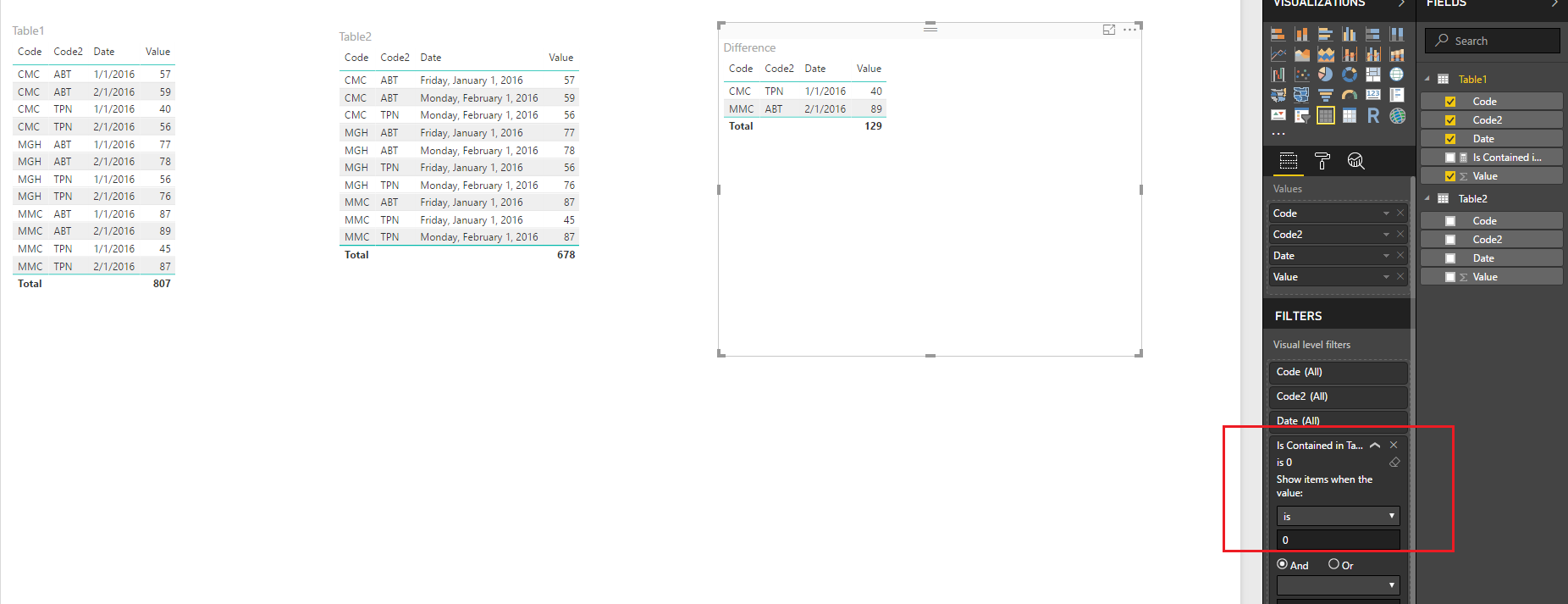Select the funnel chart visualization
The height and width of the screenshot is (604, 1568).
pos(1326,95)
